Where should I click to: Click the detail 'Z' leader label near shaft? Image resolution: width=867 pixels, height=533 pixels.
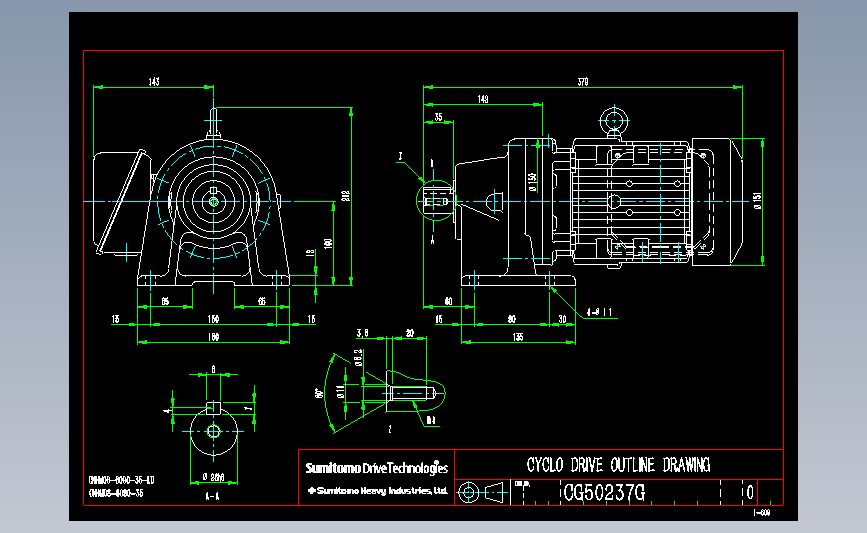(400, 156)
